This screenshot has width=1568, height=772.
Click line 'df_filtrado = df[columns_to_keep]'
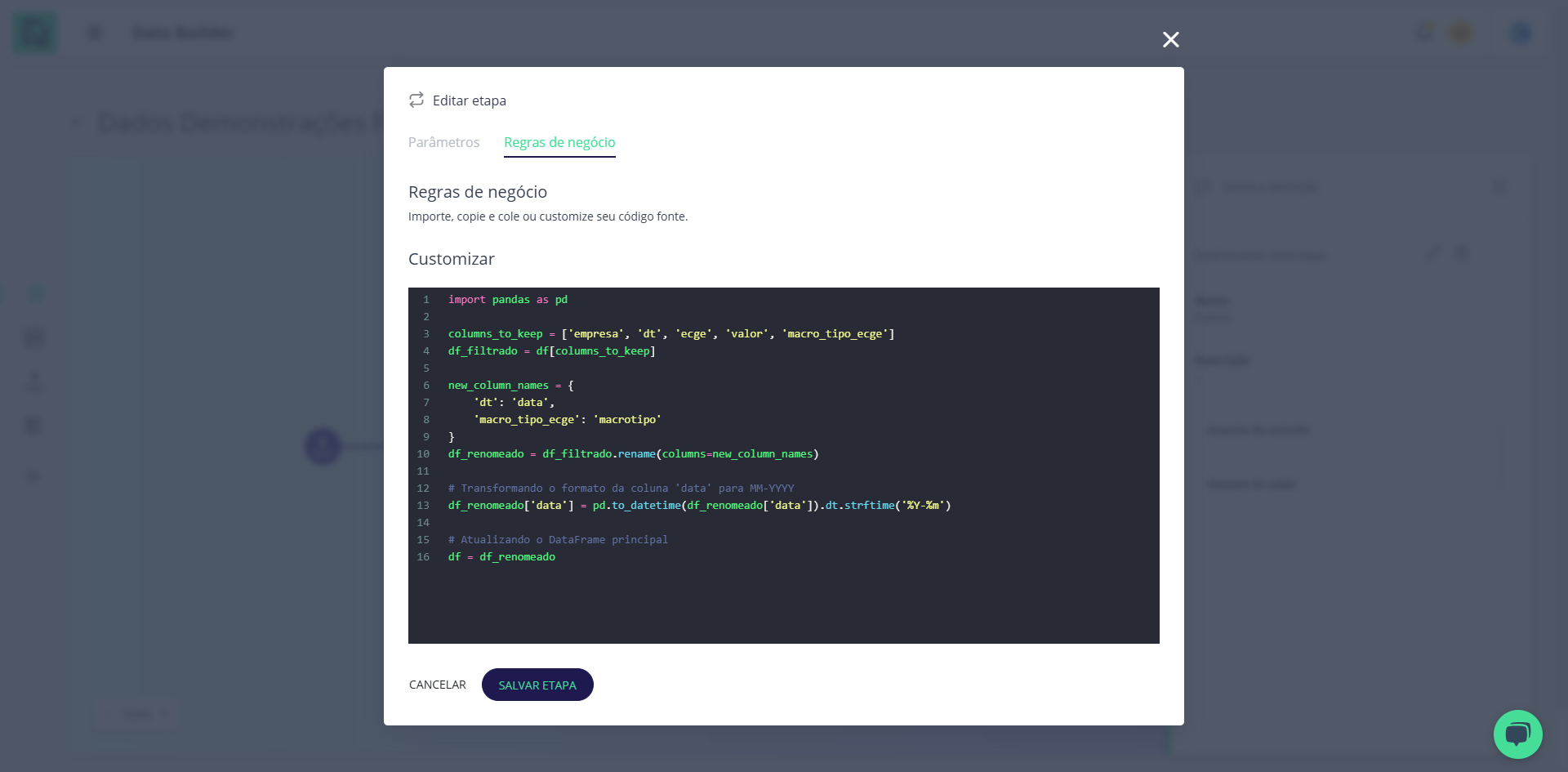point(552,351)
